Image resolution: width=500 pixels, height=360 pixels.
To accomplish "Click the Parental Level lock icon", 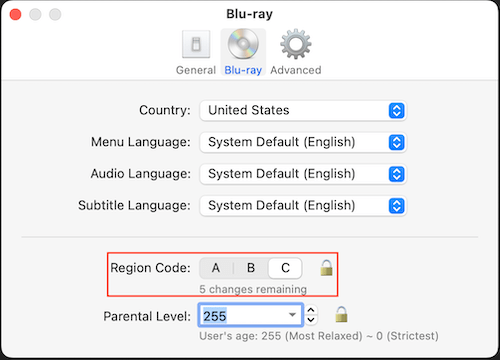I will pos(341,314).
